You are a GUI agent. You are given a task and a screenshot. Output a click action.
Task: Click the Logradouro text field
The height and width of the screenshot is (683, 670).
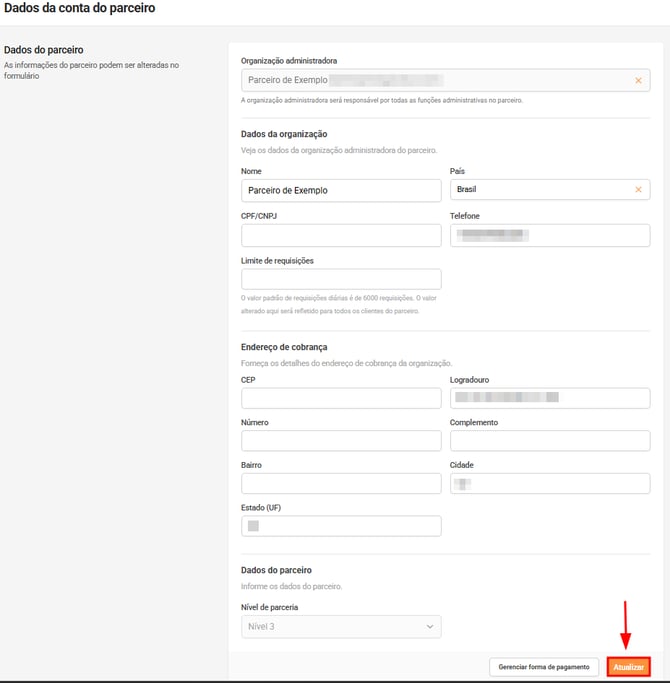click(549, 398)
